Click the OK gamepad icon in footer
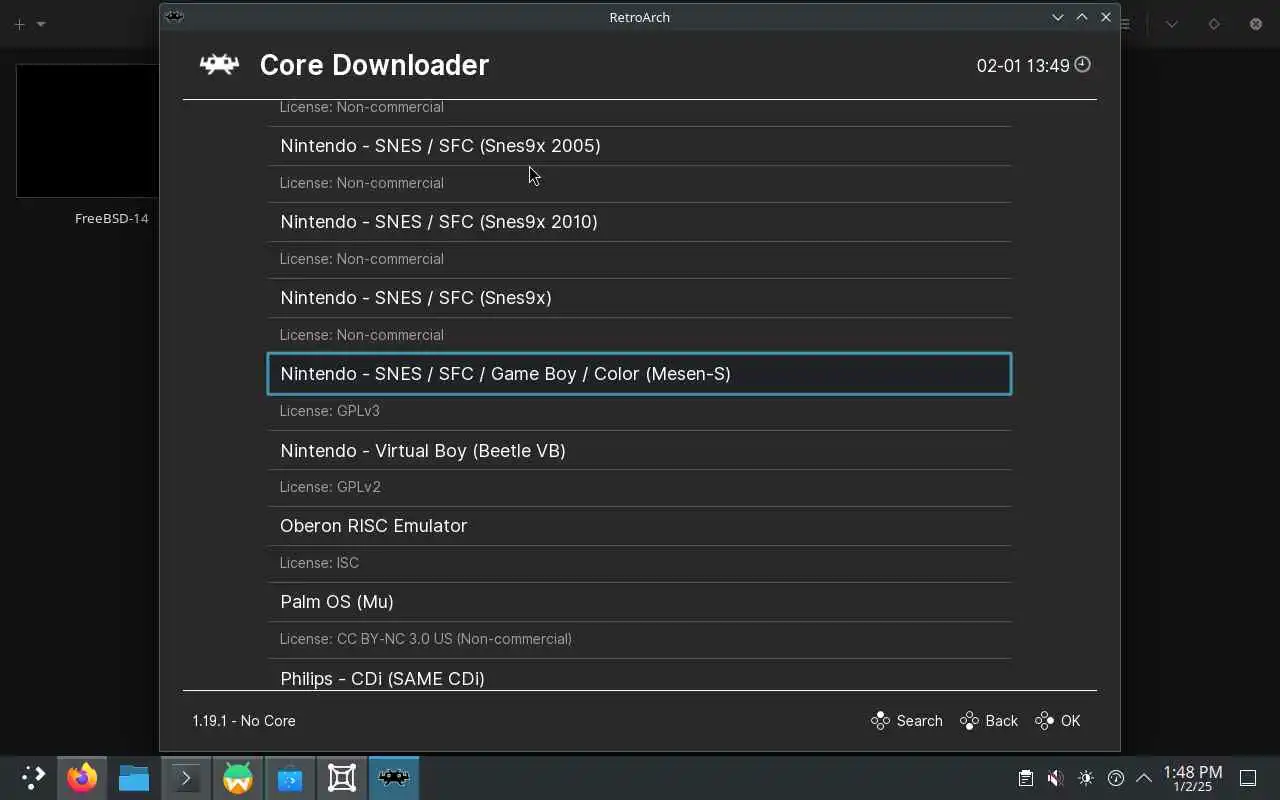The image size is (1280, 800). coord(1044,721)
